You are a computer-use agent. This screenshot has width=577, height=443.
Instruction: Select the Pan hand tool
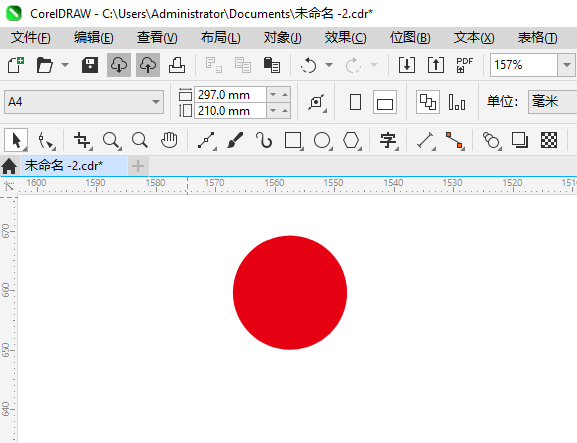point(169,140)
